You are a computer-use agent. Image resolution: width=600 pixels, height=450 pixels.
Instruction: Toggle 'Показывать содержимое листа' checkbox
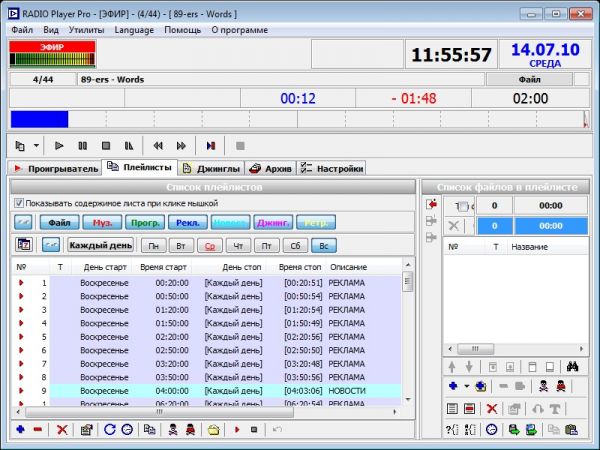tap(20, 203)
